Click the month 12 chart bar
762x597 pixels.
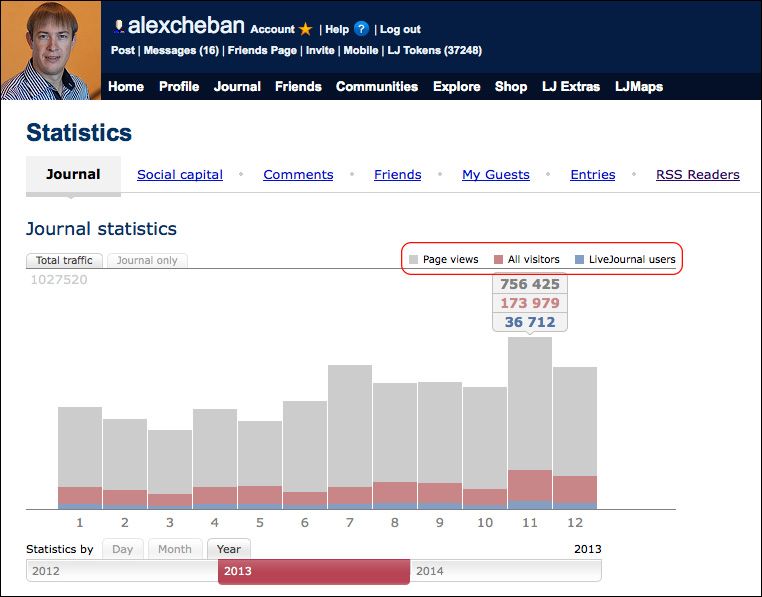point(575,438)
